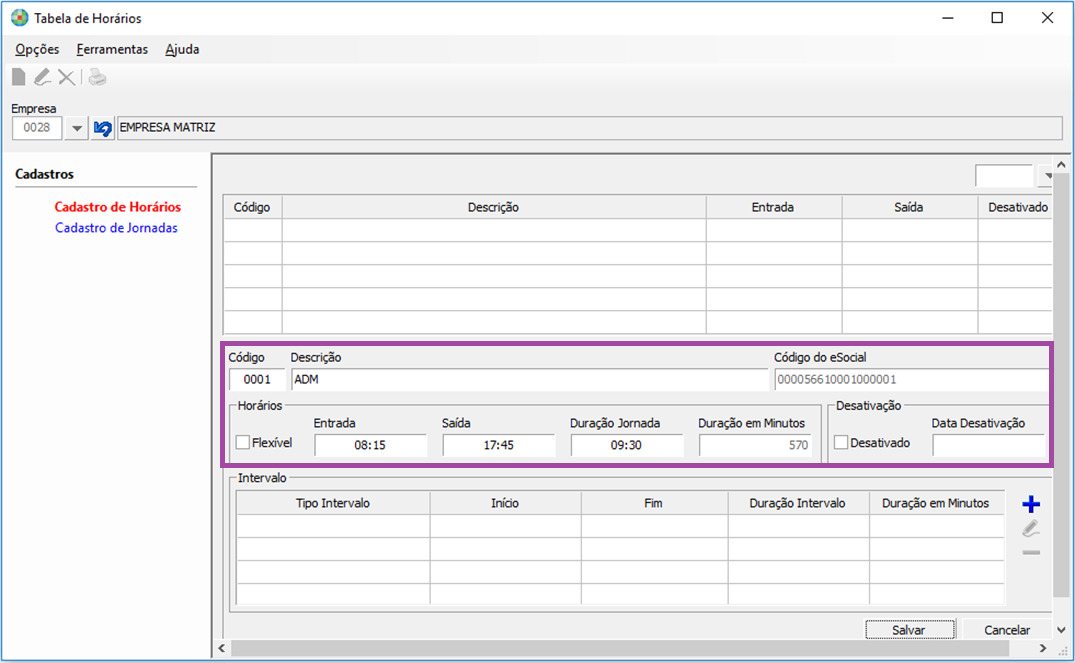Screen dimensions: 1075x663
Task: Click the Tabela de Horários app icon
Action: tap(19, 18)
